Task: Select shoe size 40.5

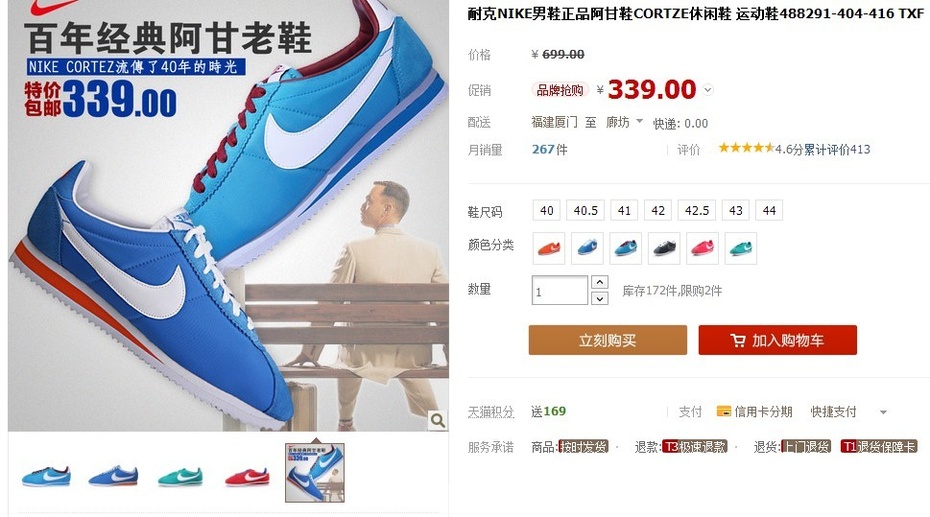Action: 585,210
